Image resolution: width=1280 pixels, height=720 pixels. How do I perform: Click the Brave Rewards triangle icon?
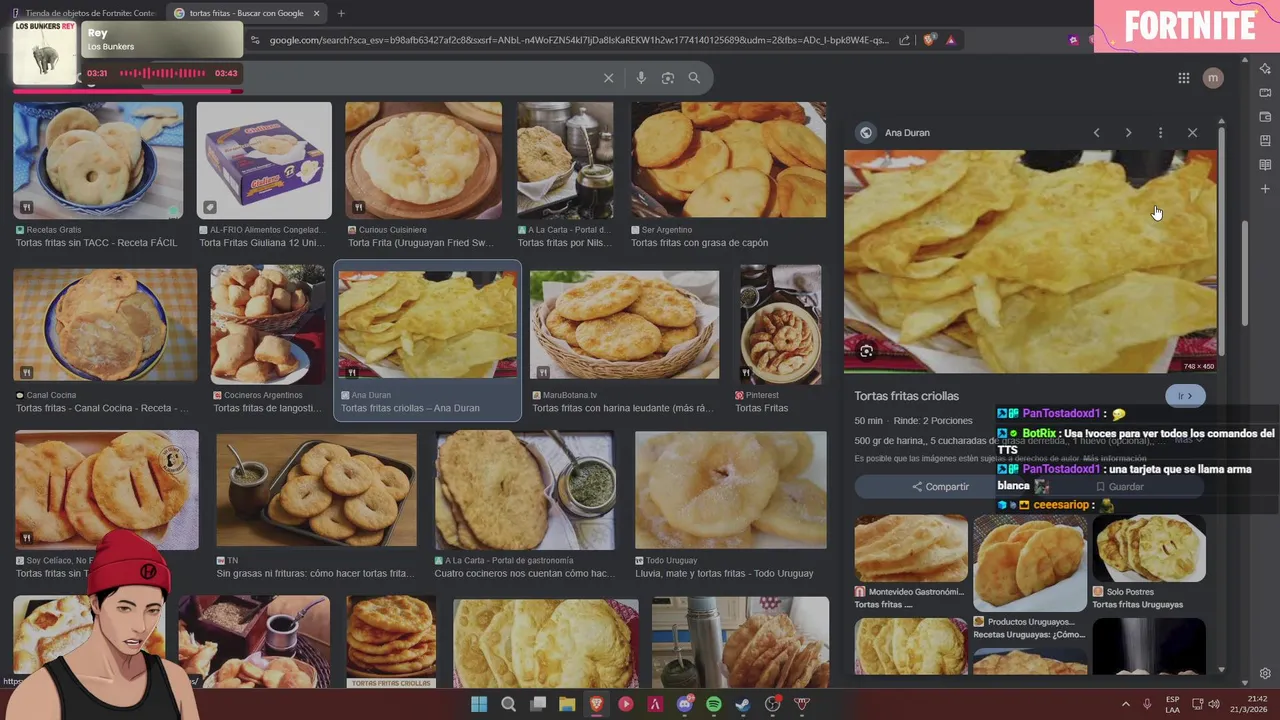(x=950, y=40)
